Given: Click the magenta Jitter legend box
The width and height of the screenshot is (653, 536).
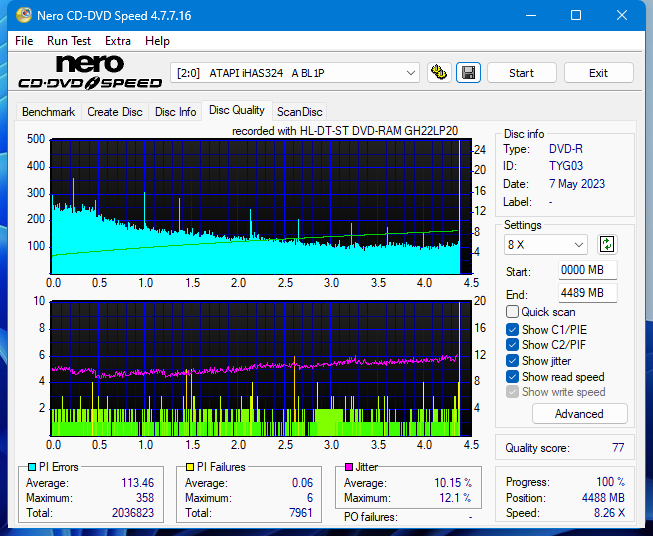Looking at the screenshot, I should click(349, 467).
